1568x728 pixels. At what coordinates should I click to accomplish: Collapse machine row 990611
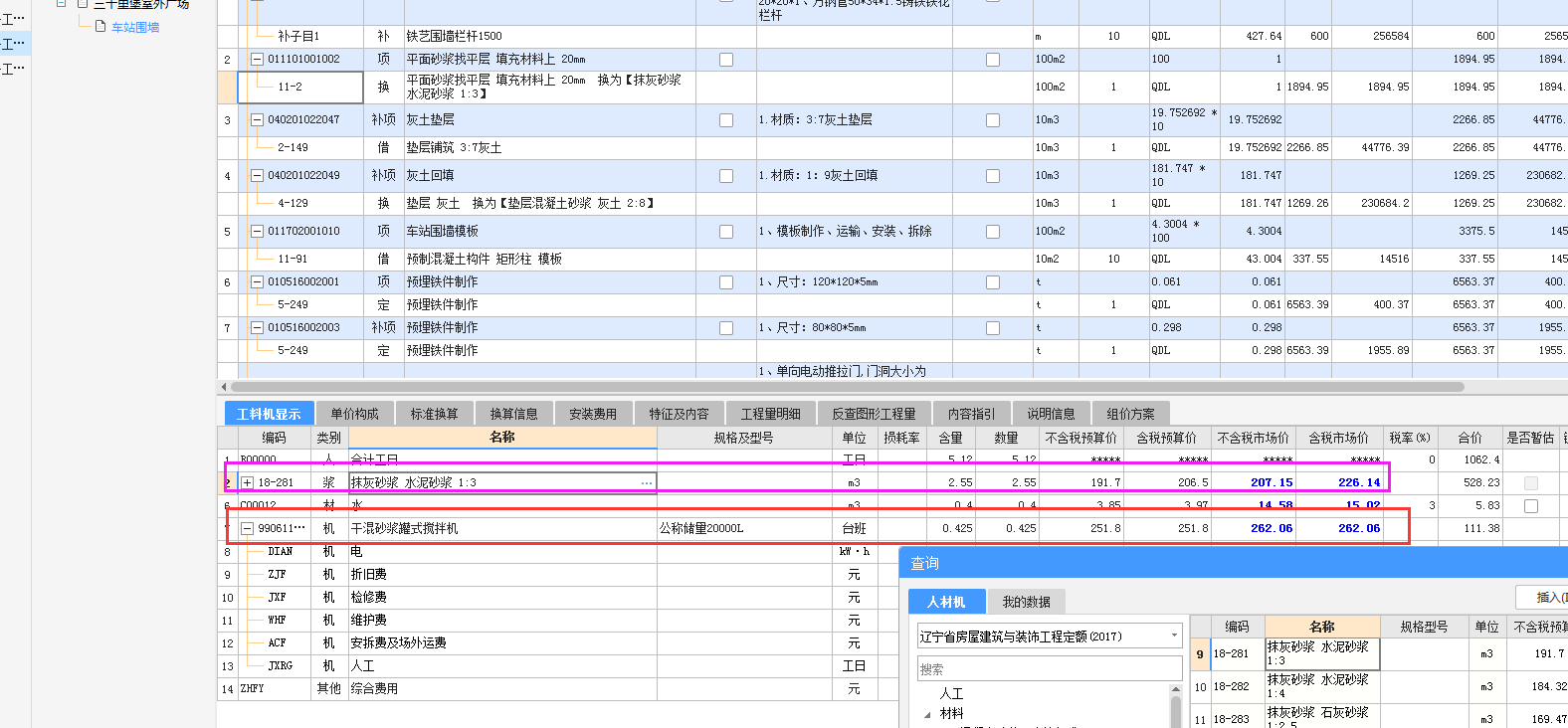248,529
